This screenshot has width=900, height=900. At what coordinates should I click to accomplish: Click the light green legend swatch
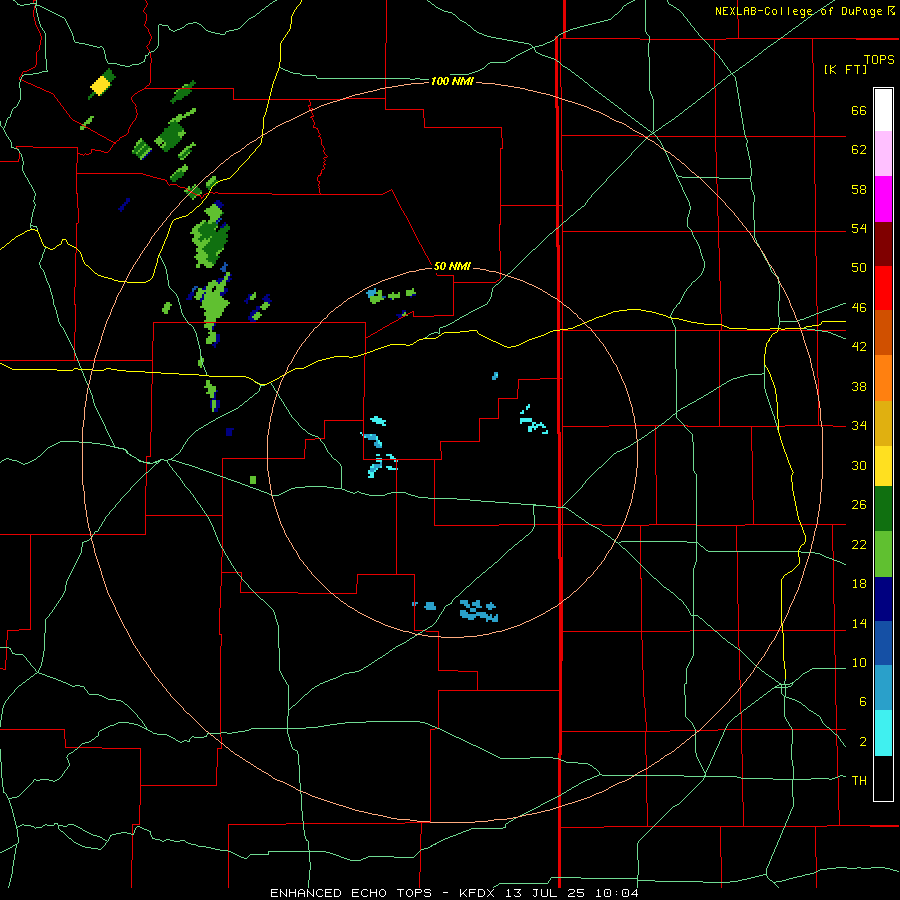883,554
